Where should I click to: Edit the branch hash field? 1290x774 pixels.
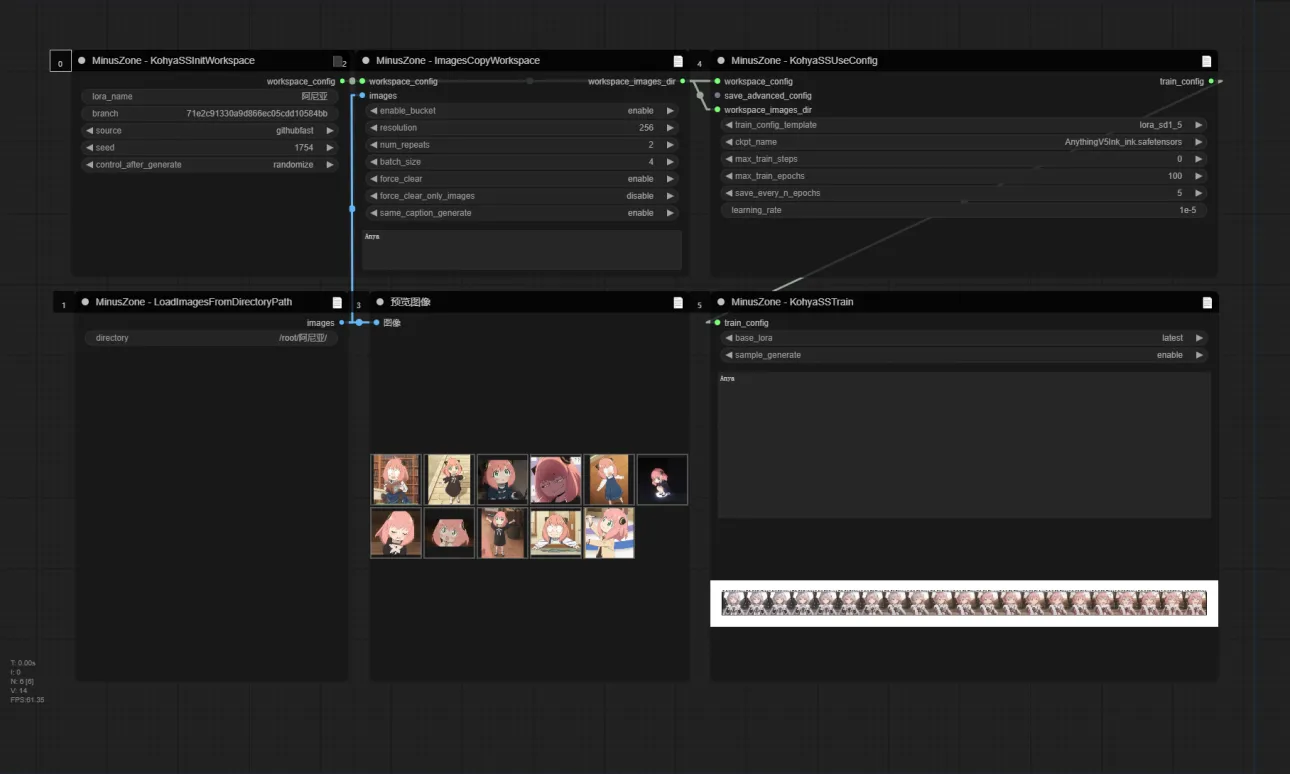(x=210, y=114)
